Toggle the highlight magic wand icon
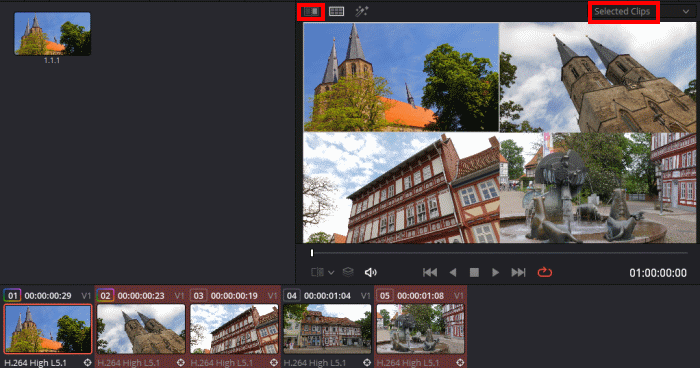This screenshot has height=368, width=700. (362, 11)
